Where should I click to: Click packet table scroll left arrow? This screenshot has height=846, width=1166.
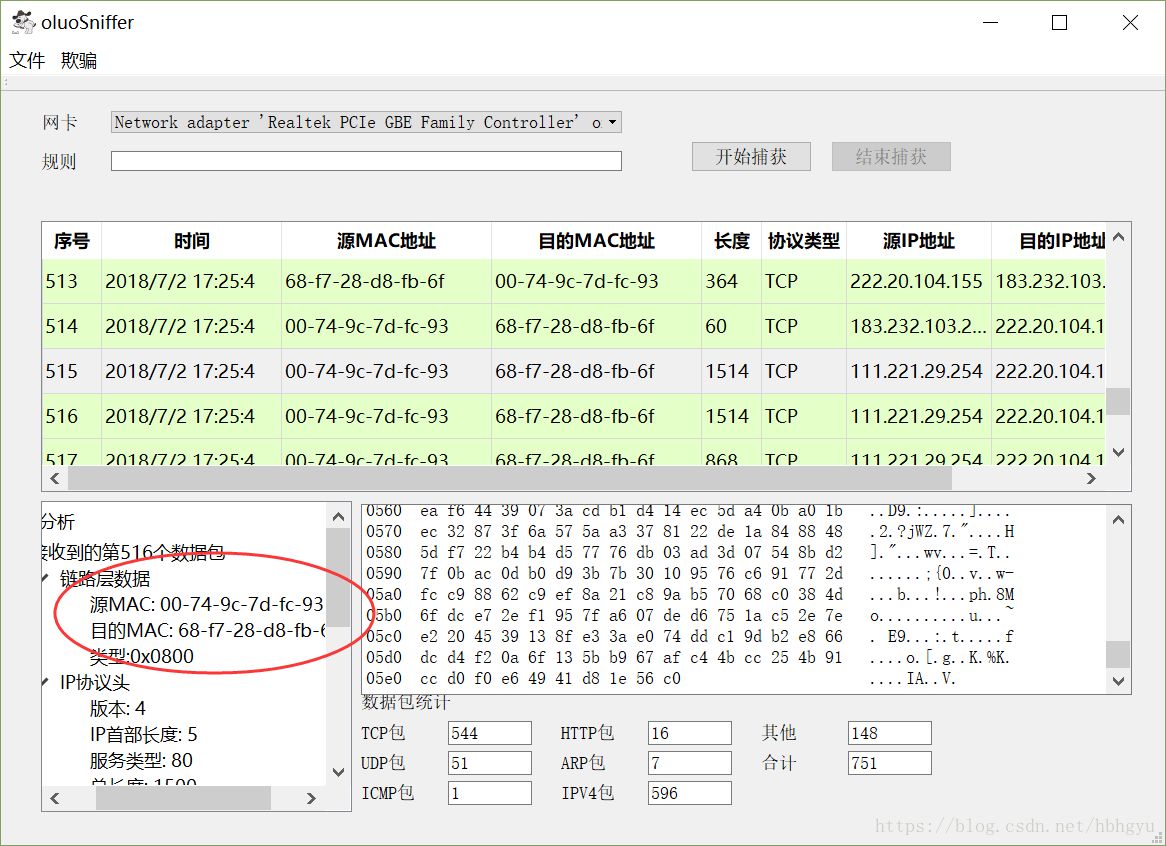(x=54, y=479)
